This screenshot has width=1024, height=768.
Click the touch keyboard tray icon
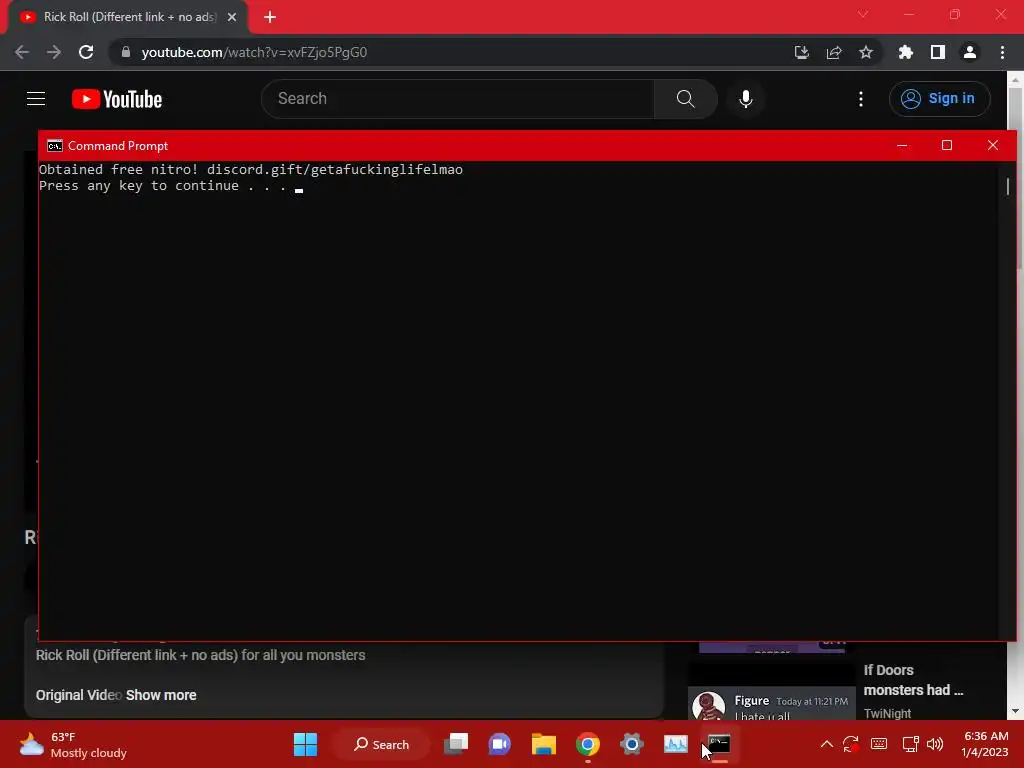point(879,744)
